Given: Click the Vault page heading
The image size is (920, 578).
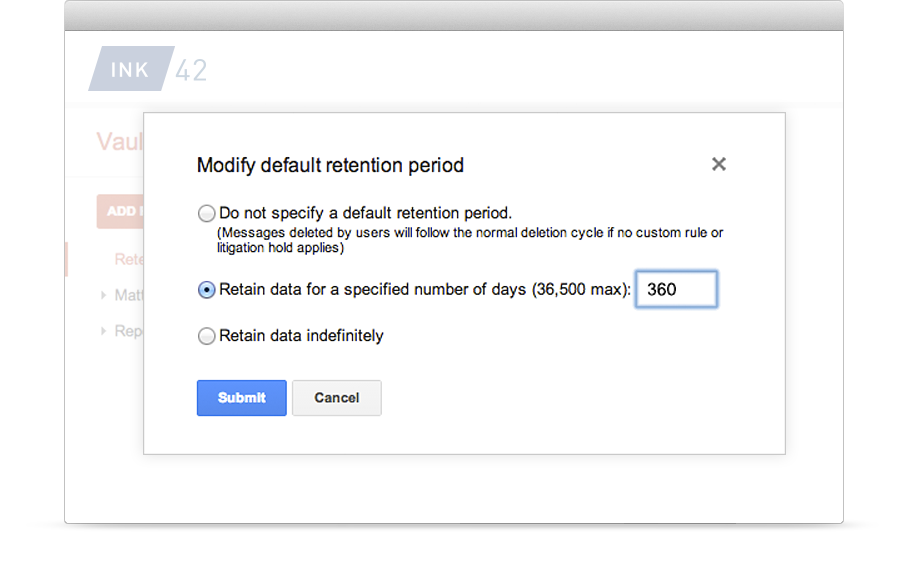Looking at the screenshot, I should (x=119, y=141).
